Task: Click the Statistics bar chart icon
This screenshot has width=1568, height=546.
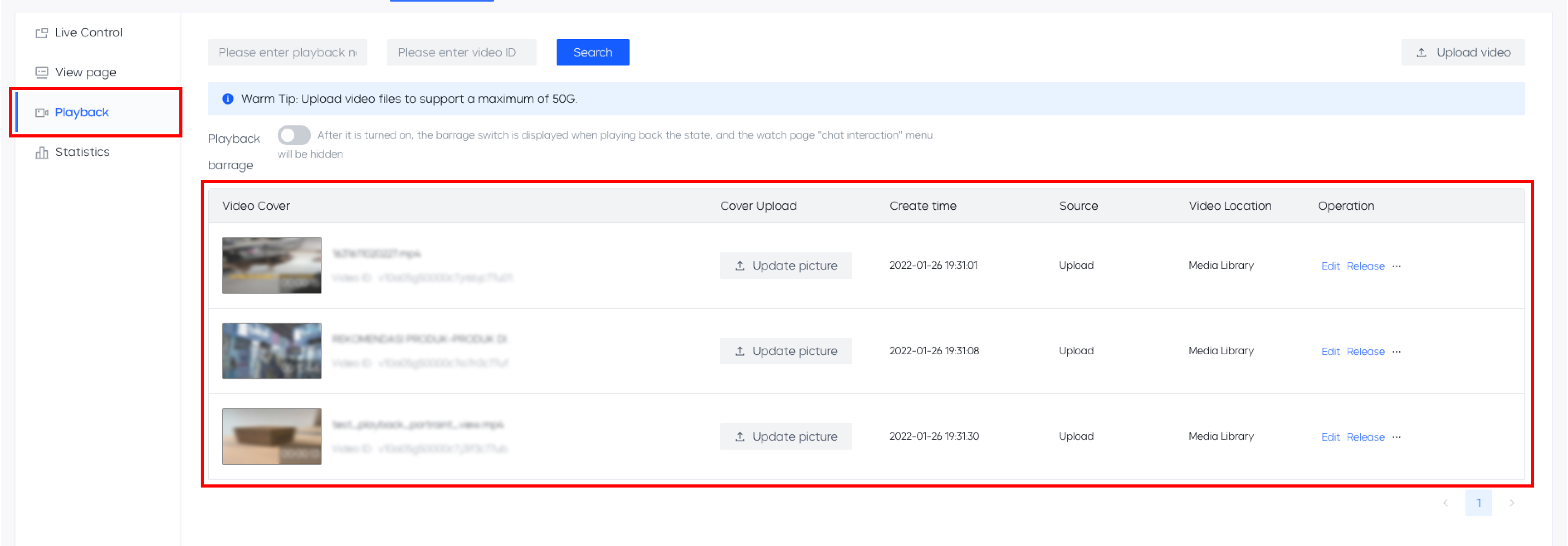Action: pyautogui.click(x=41, y=152)
